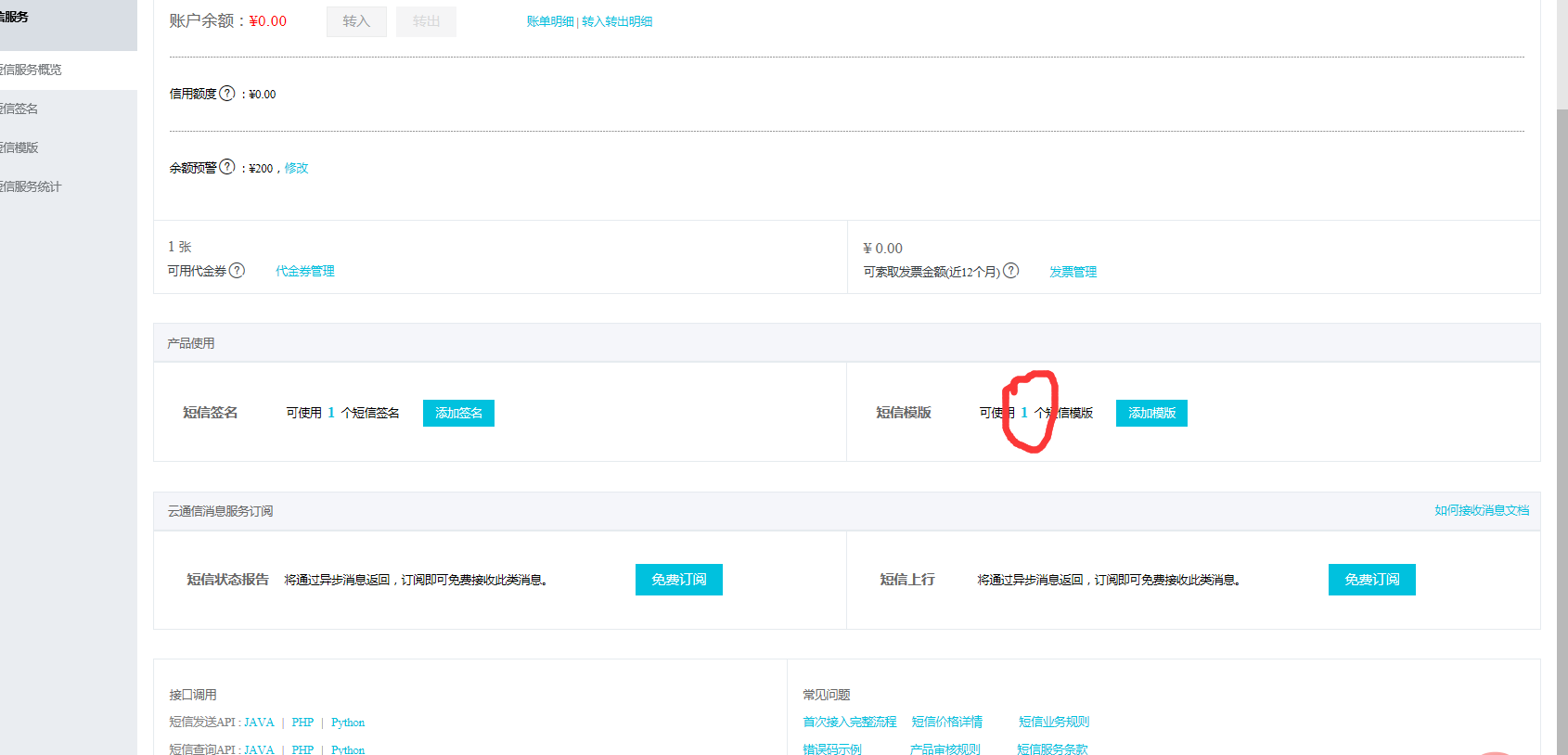
Task: Open the 发票管理 invoice management link
Action: coord(1073,272)
